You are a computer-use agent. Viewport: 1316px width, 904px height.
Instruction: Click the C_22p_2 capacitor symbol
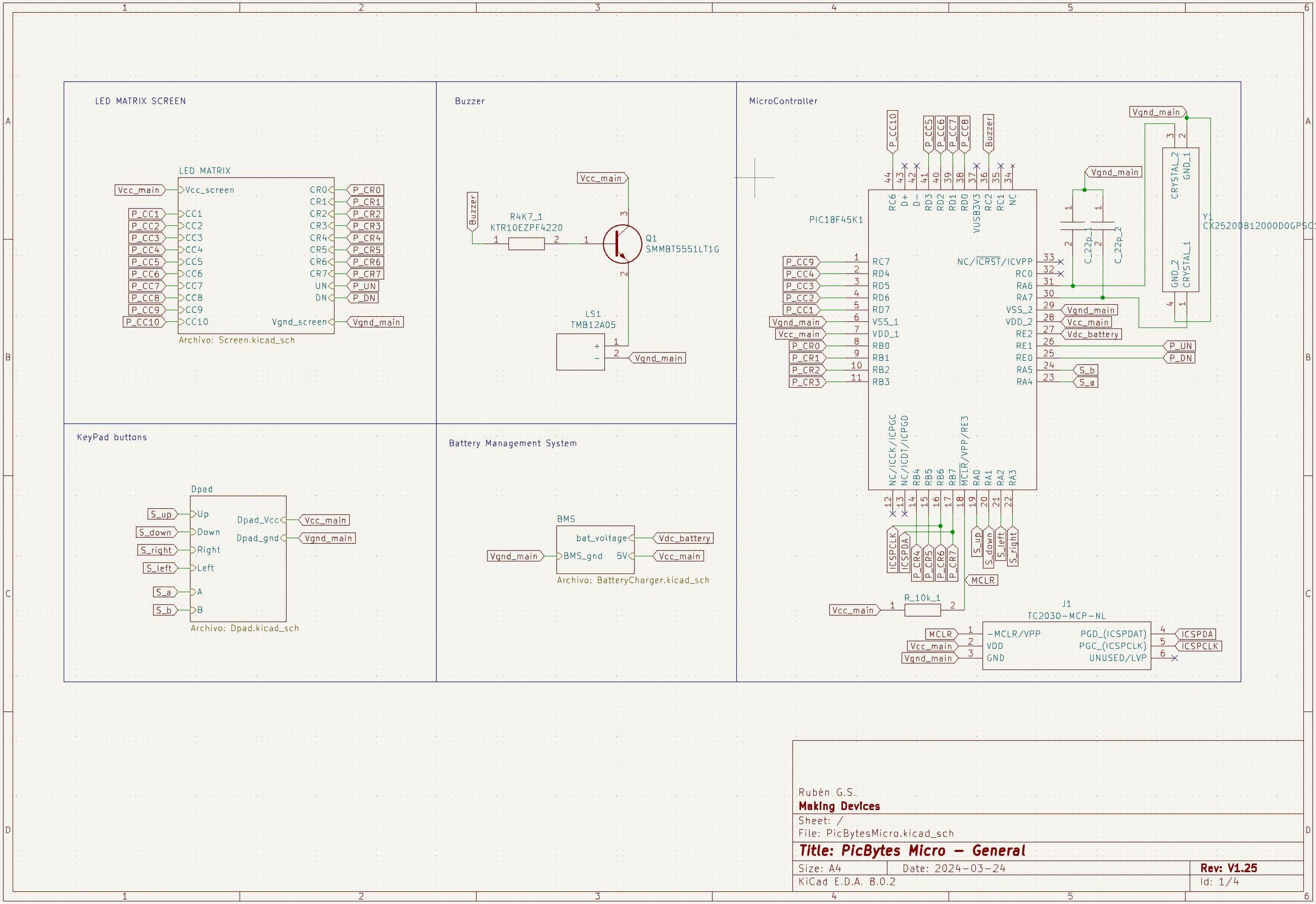click(x=1103, y=225)
